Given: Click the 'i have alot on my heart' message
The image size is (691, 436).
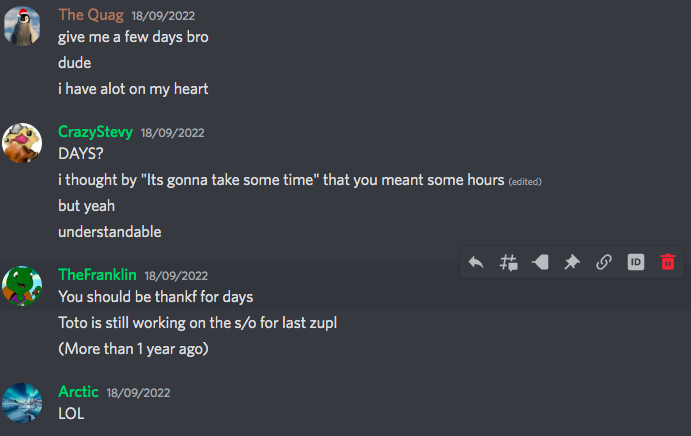Looking at the screenshot, I should (133, 89).
